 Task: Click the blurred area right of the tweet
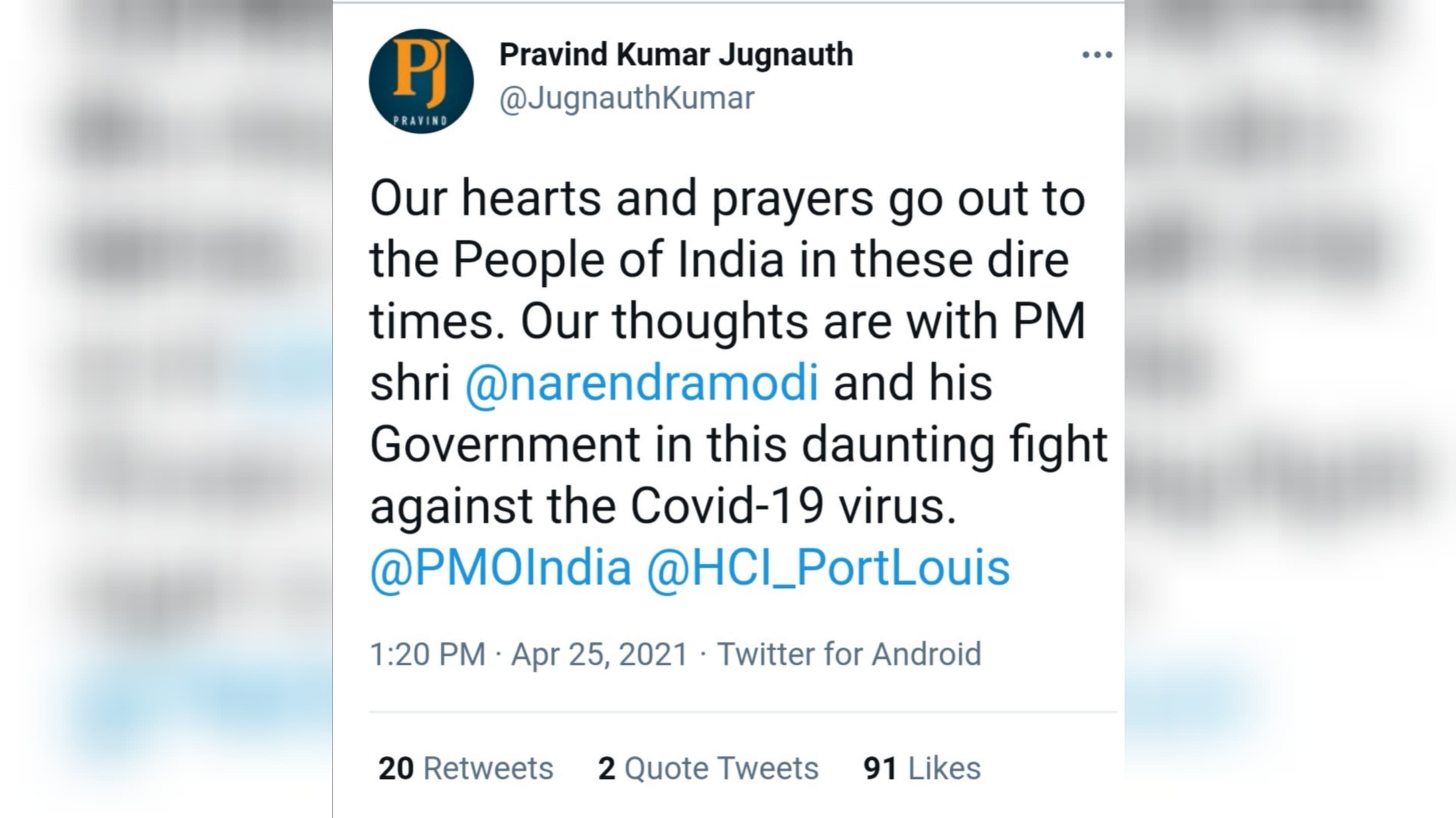click(x=1289, y=395)
